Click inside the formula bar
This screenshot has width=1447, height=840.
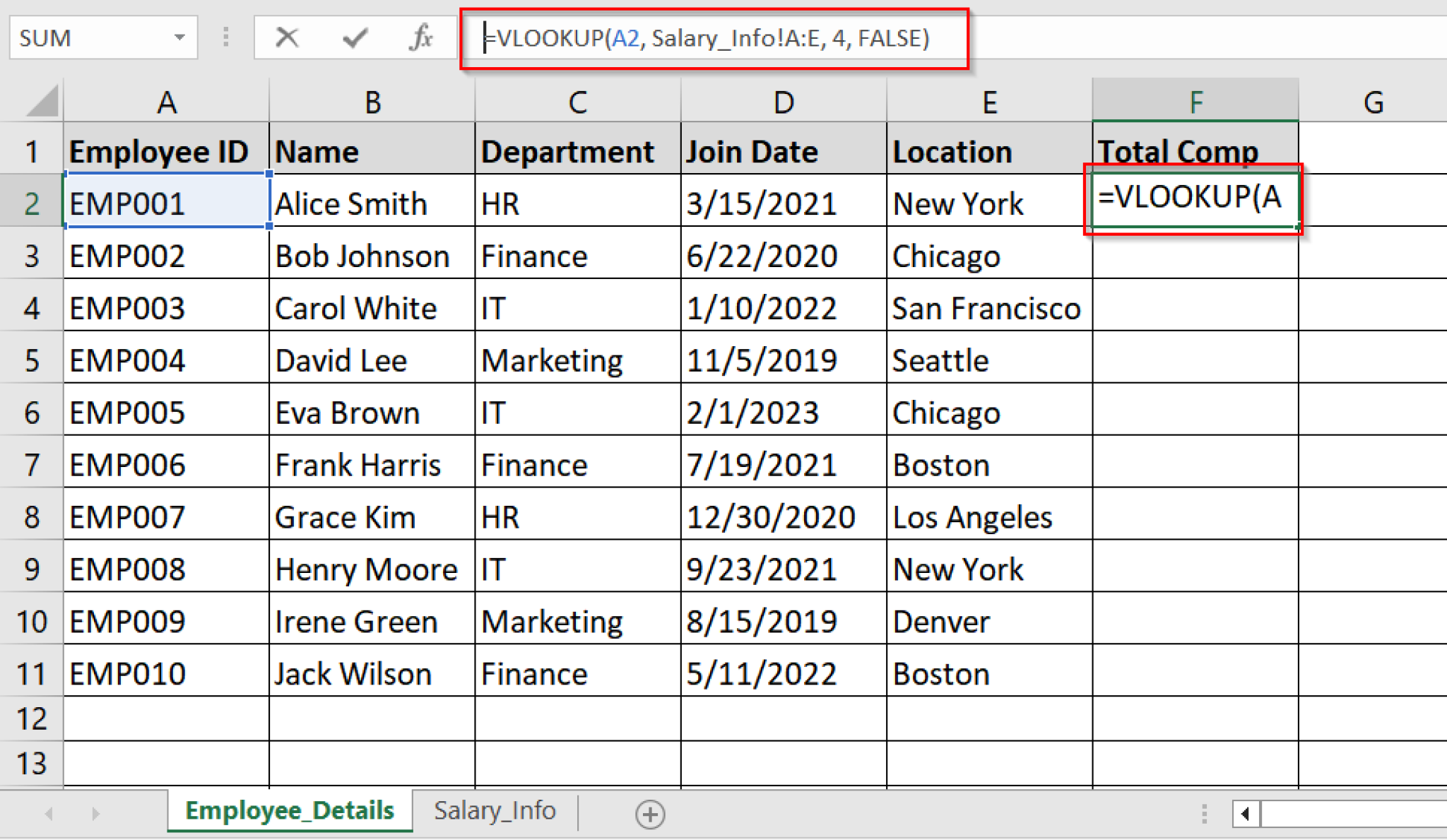(707, 39)
